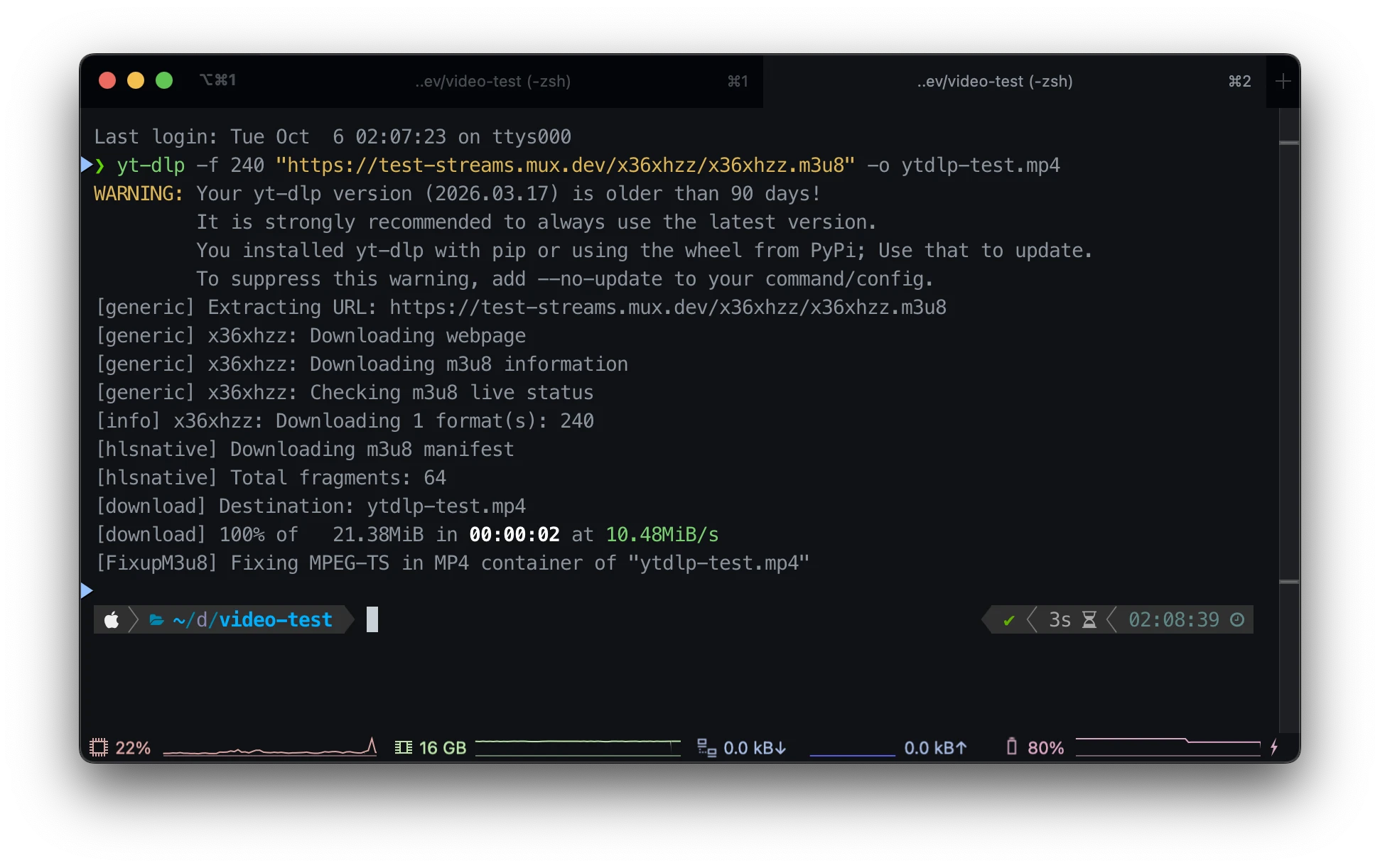The height and width of the screenshot is (868, 1380).
Task: Click 'Destination: ytdlp-test.mp4' line
Action: coord(311,506)
